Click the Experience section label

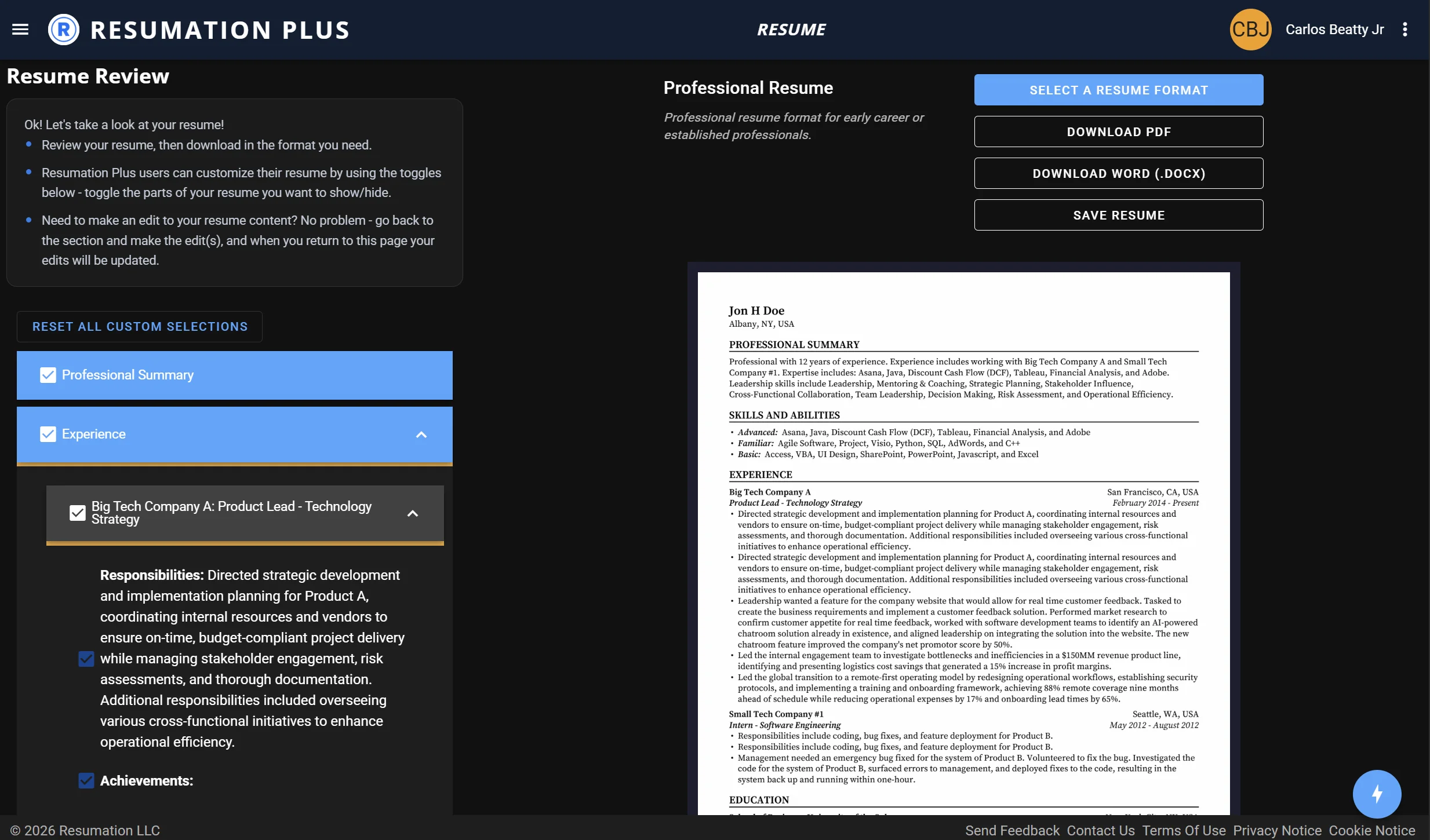(94, 434)
